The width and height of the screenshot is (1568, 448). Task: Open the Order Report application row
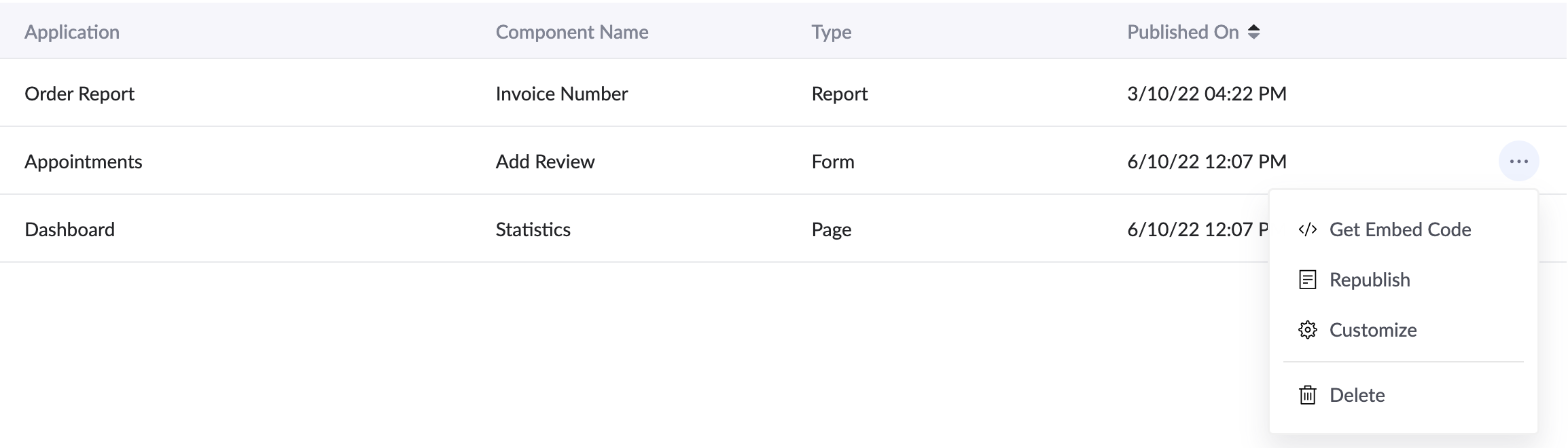pyautogui.click(x=79, y=94)
